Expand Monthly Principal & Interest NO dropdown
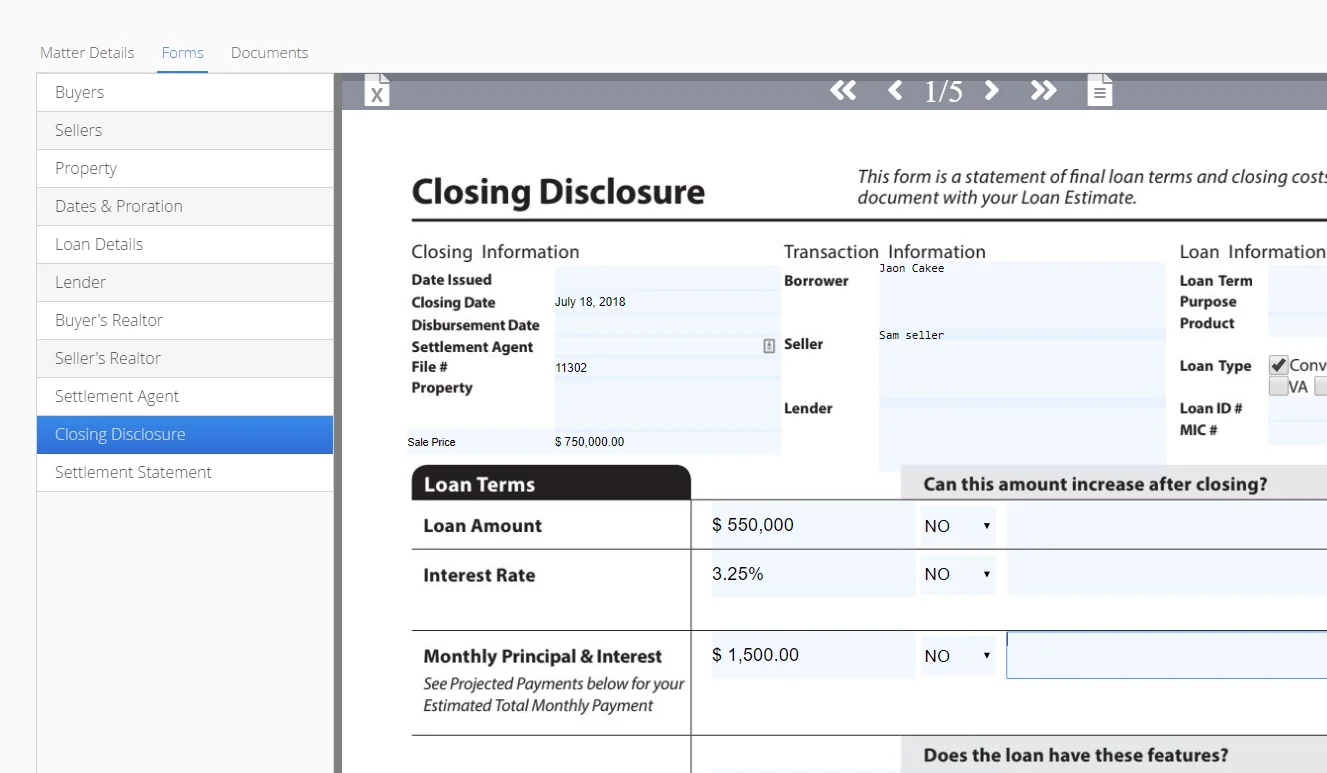This screenshot has height=773, width=1327. point(957,656)
